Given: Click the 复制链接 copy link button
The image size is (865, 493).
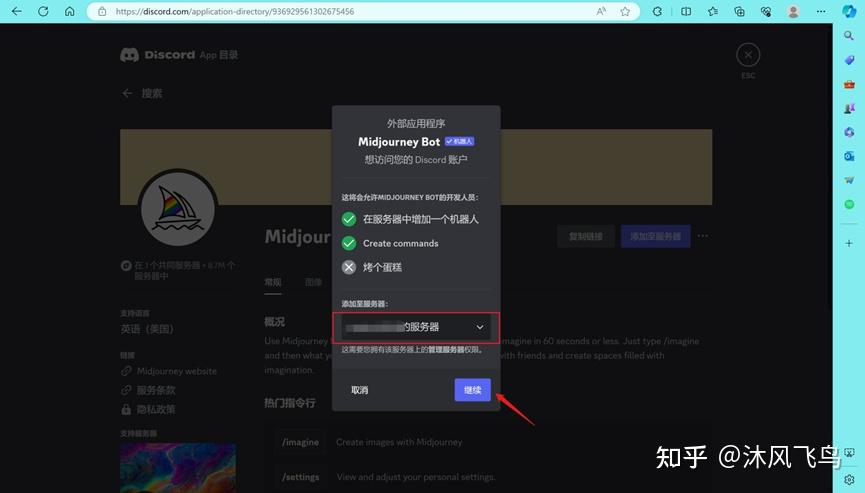Looking at the screenshot, I should coord(585,236).
